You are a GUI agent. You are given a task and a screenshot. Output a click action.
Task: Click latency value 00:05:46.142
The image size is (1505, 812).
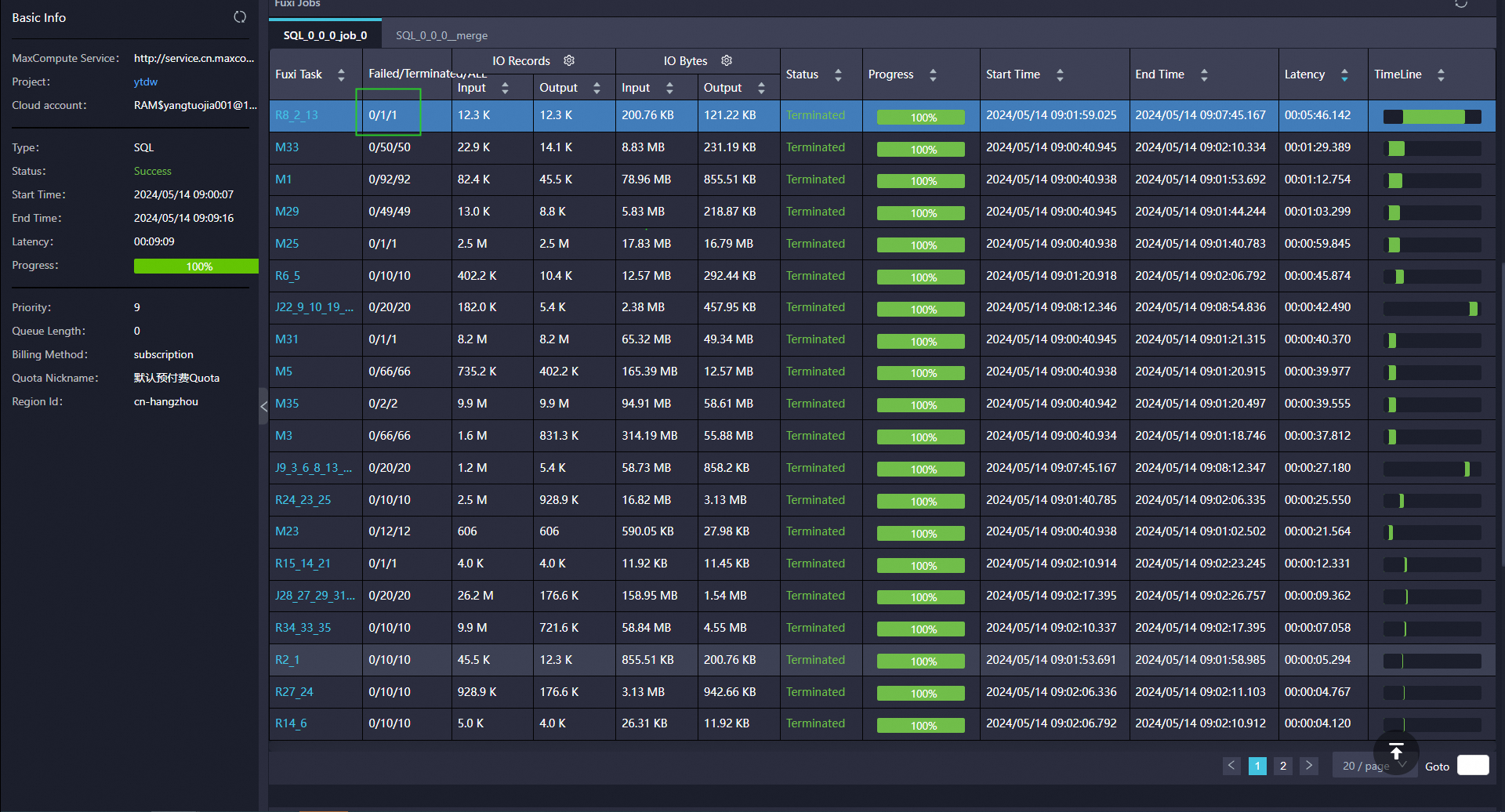1318,115
